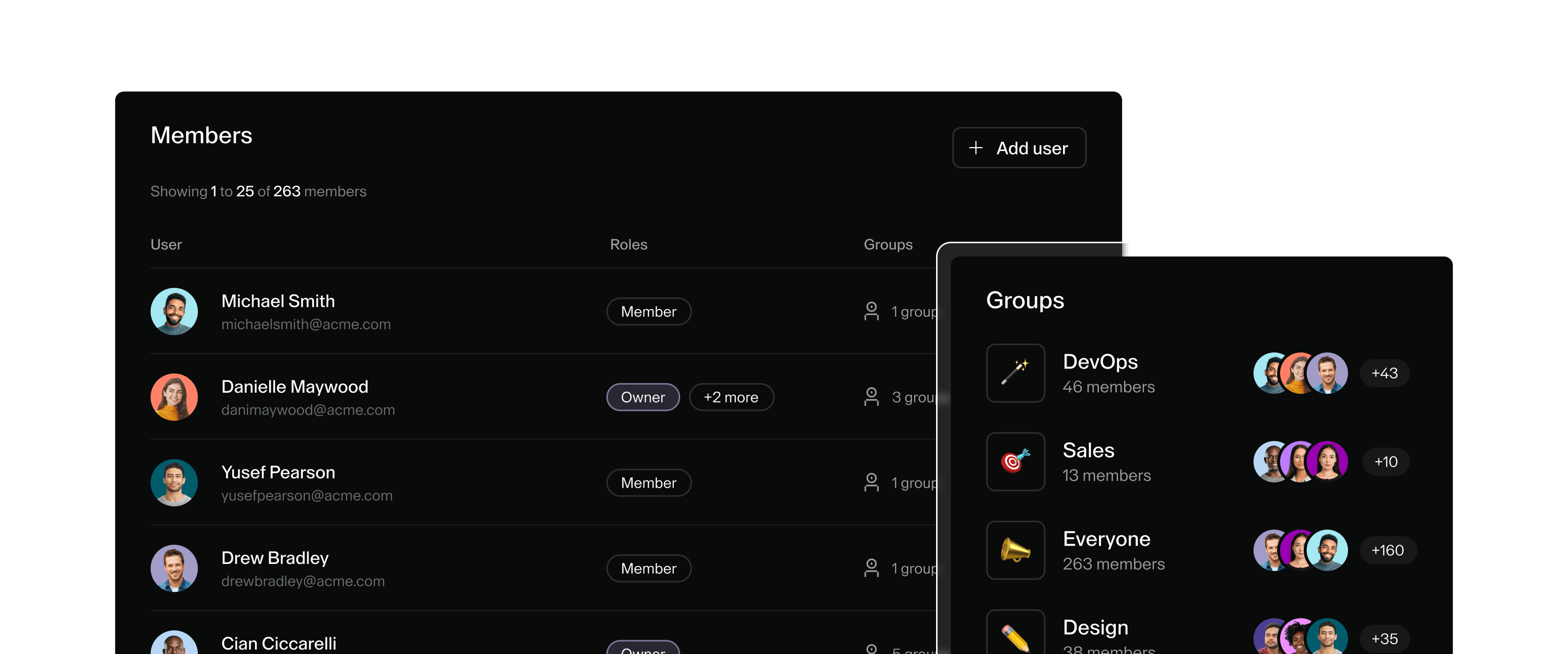Click the Everyone member avatars stack

pyautogui.click(x=1301, y=551)
